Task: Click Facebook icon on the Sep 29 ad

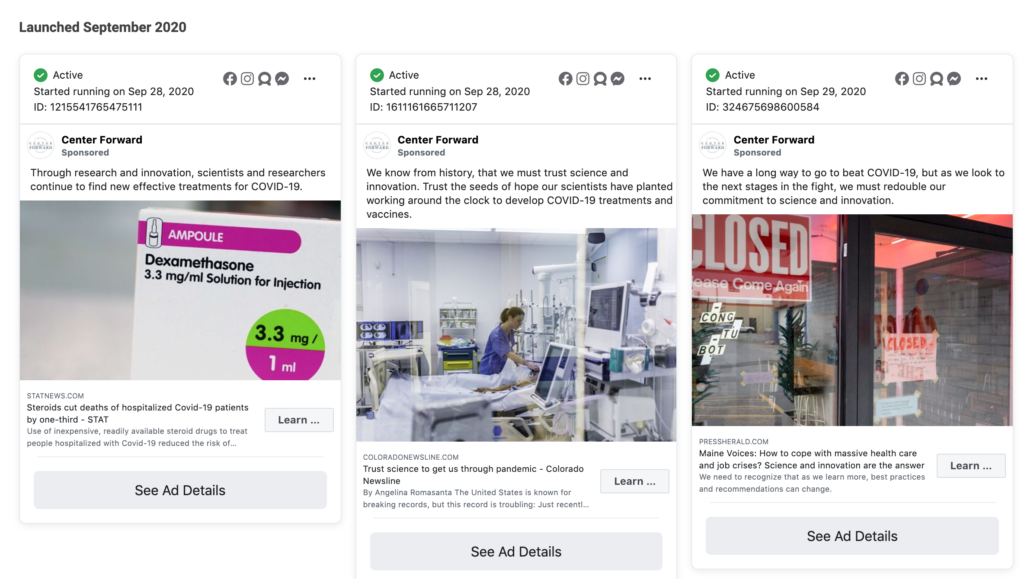Action: click(x=902, y=79)
